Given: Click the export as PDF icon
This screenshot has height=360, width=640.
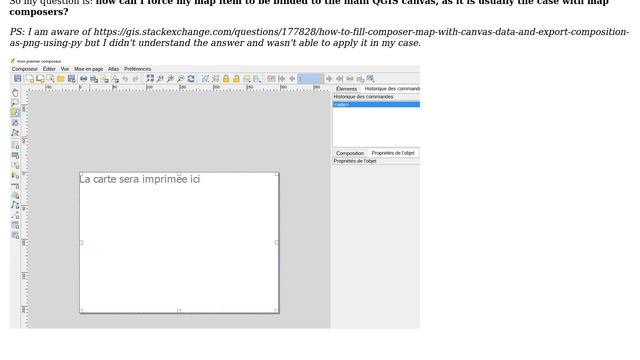Looking at the screenshot, I should click(115, 79).
